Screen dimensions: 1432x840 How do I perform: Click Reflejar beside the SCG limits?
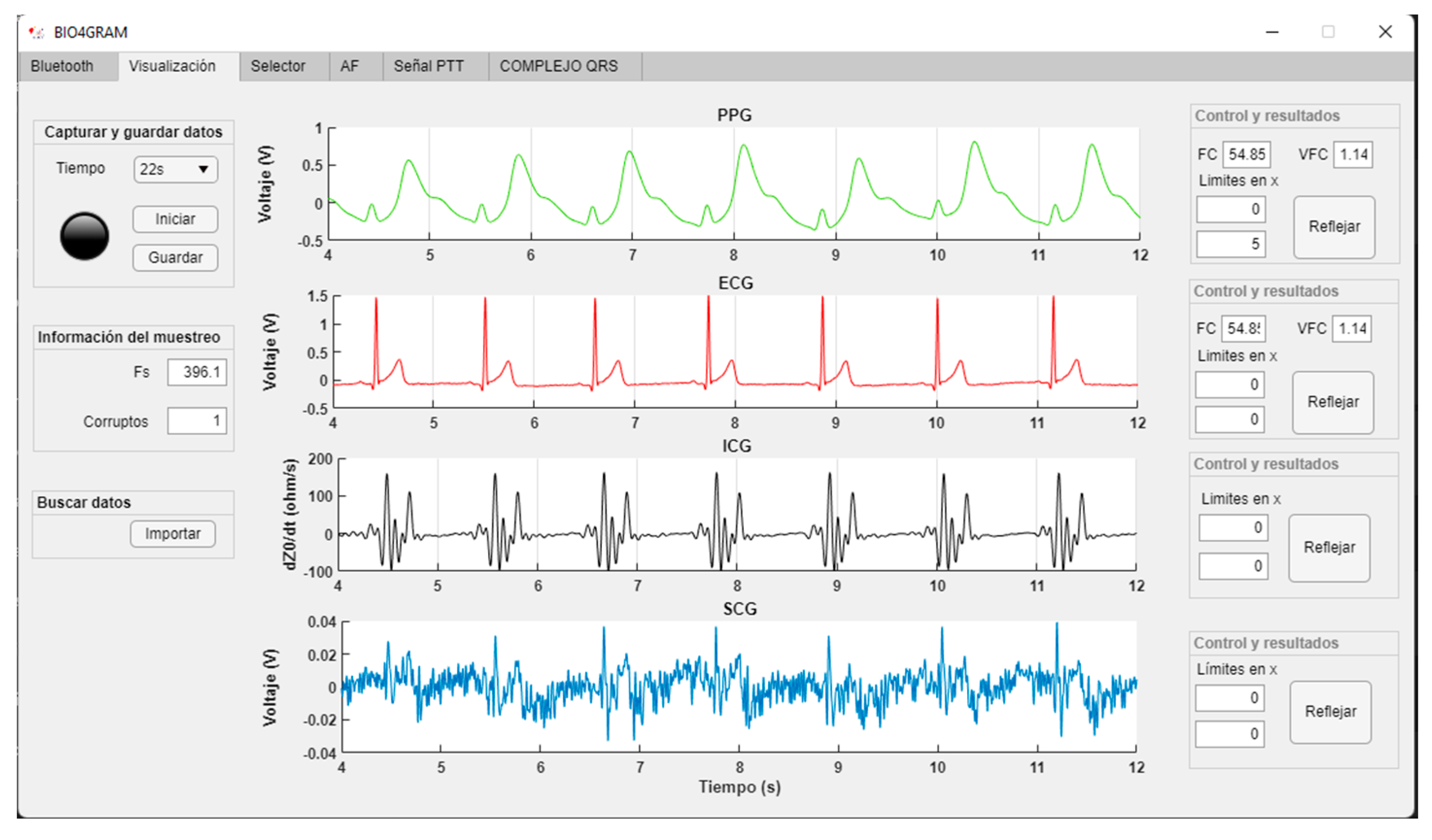(x=1330, y=712)
